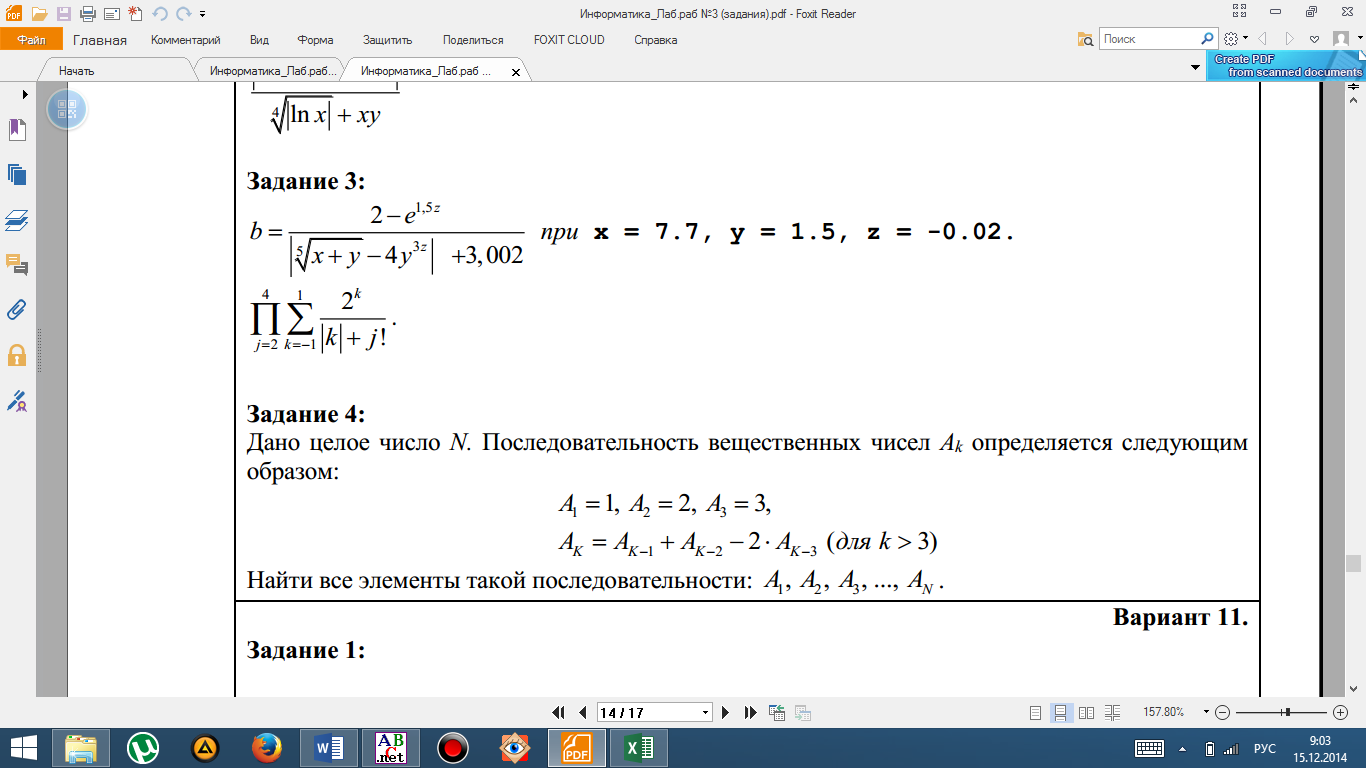The image size is (1366, 768).
Task: Open the Digital signatures panel
Action: [16, 400]
